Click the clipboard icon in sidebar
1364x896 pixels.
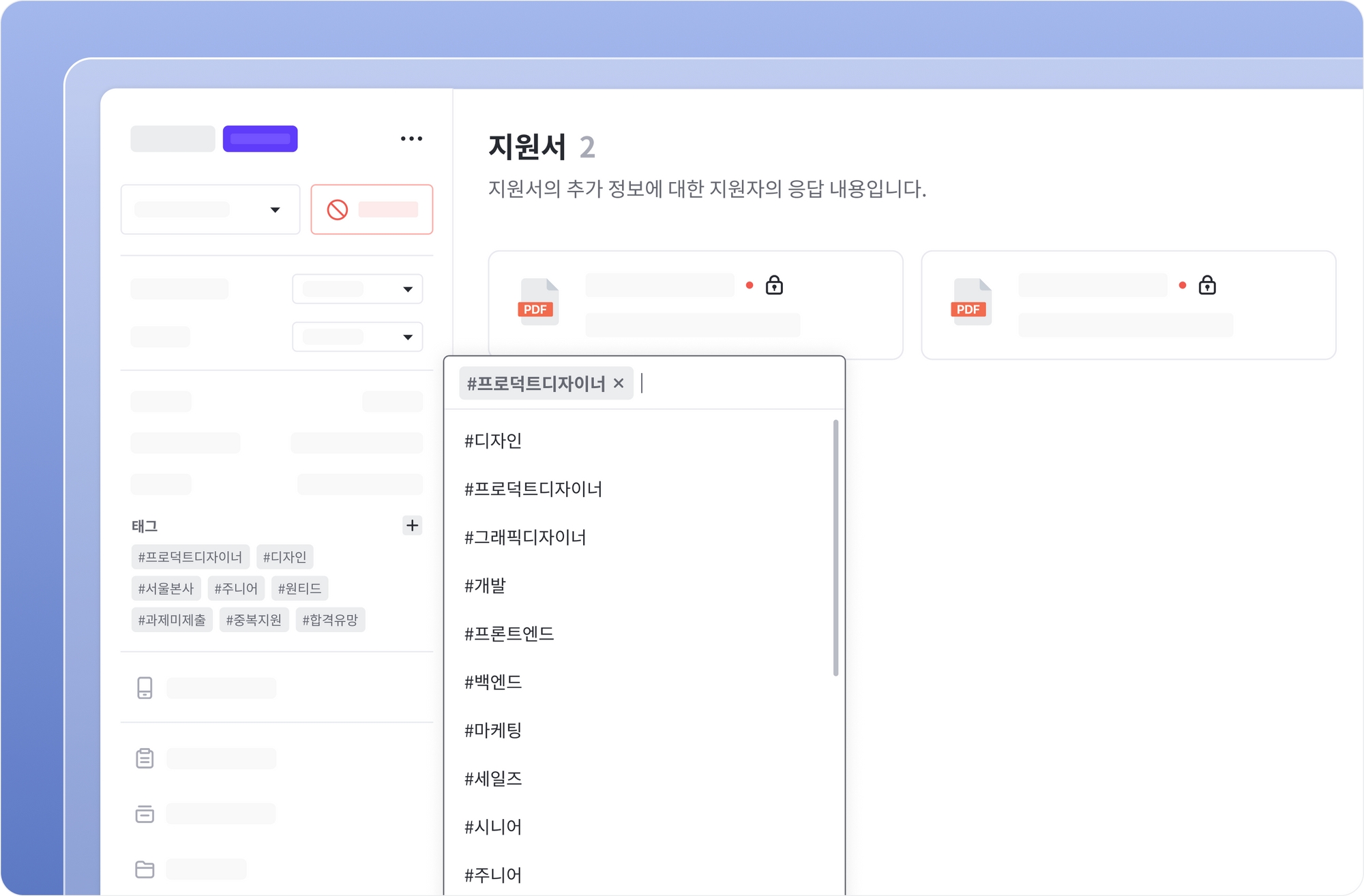coord(145,758)
